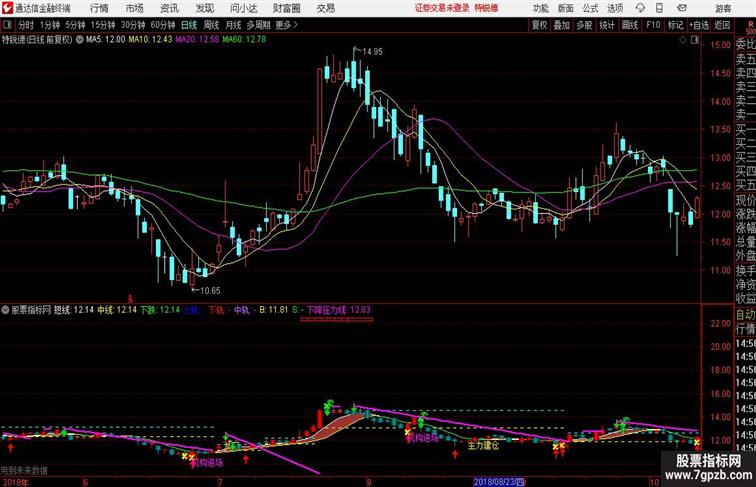This screenshot has height=487, width=756.
Task: Expand the 股票指标网 indicator settings arrow
Action: pos(6,310)
